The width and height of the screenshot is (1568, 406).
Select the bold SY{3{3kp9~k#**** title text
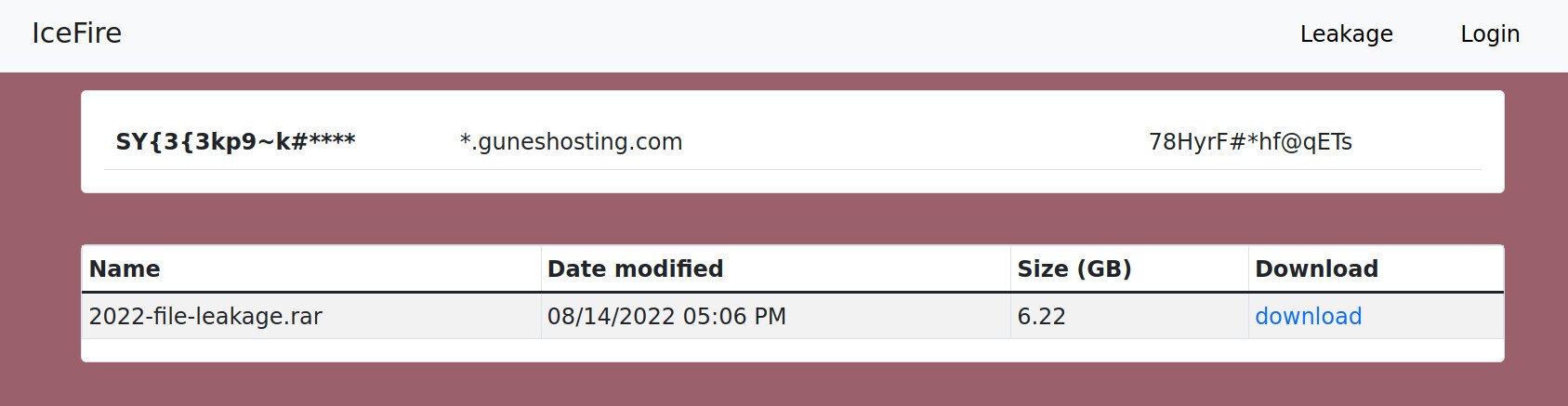[x=235, y=142]
